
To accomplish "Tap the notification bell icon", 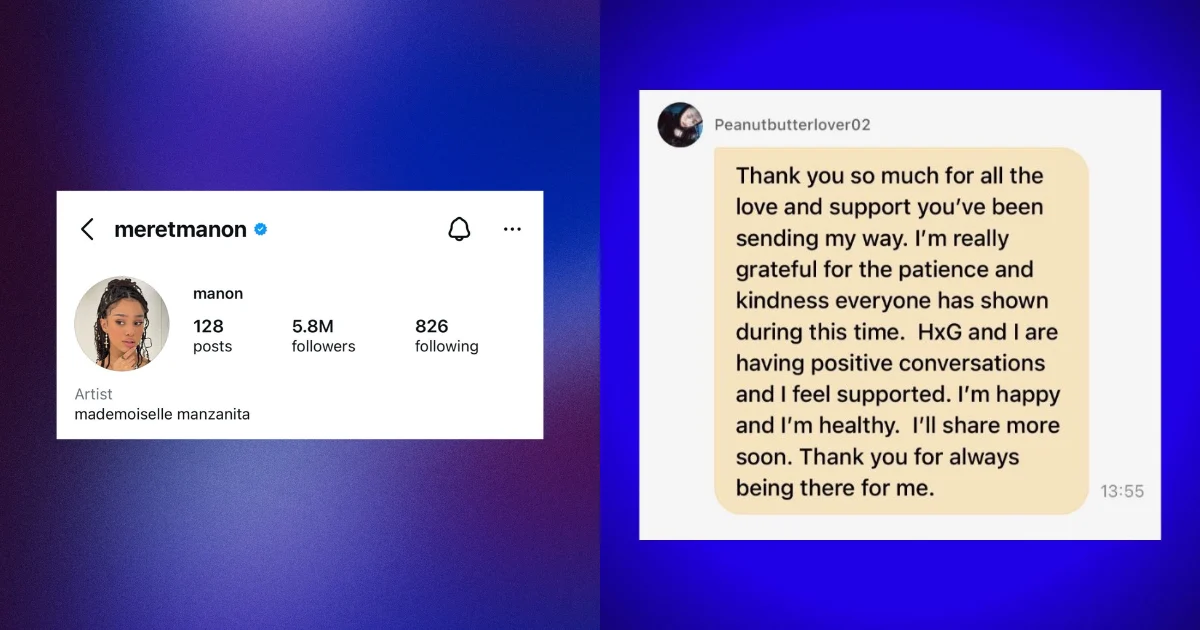I will point(459,229).
